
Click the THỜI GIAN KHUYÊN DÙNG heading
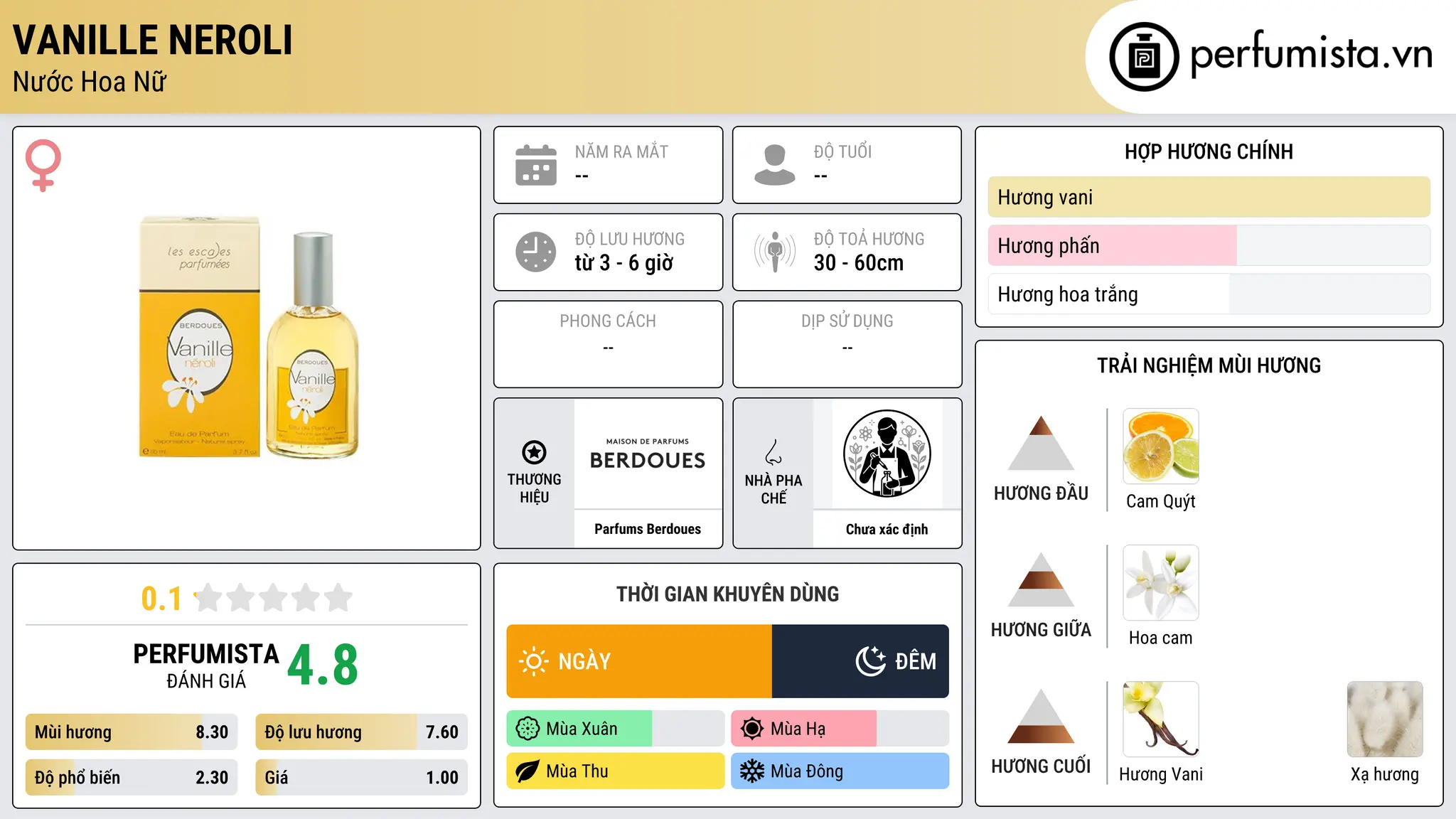click(x=727, y=594)
